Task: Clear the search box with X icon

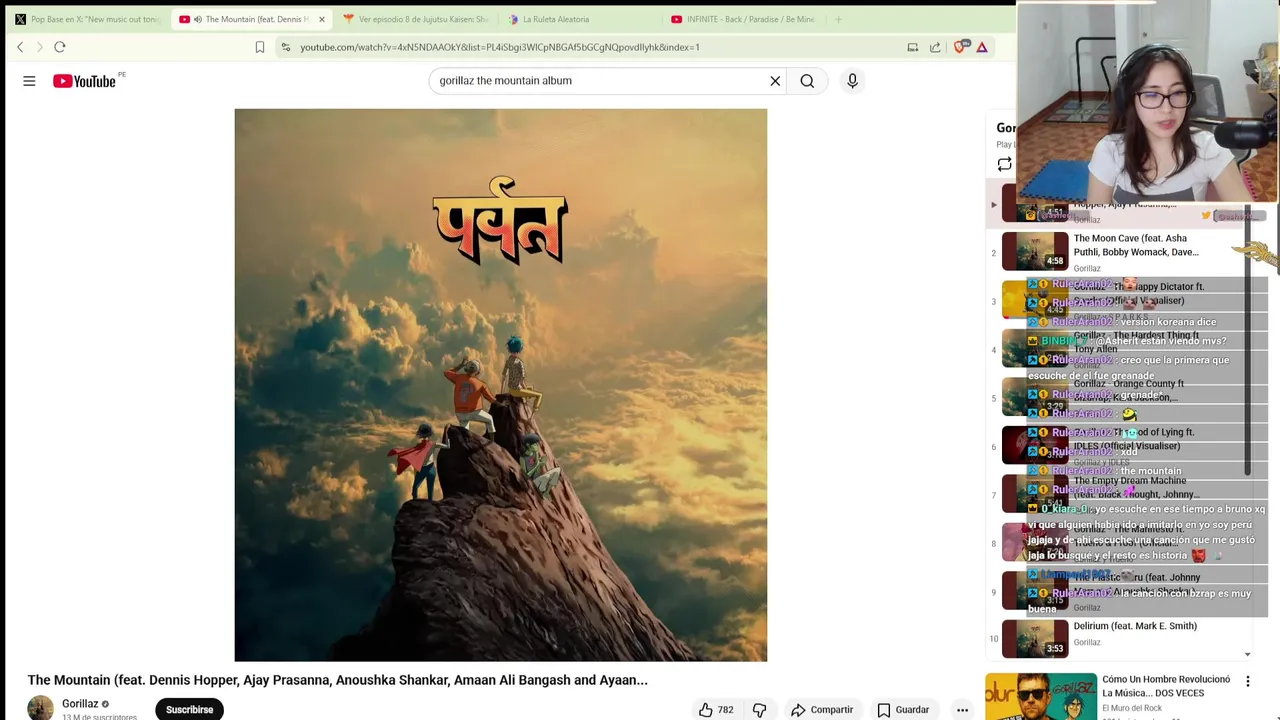Action: (775, 81)
